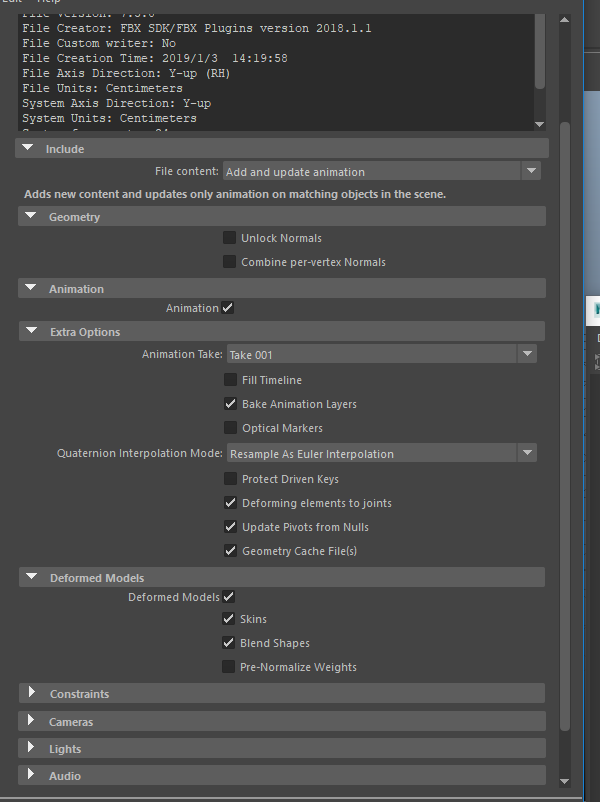Toggle Bake Animation Layers checkbox

(x=230, y=404)
